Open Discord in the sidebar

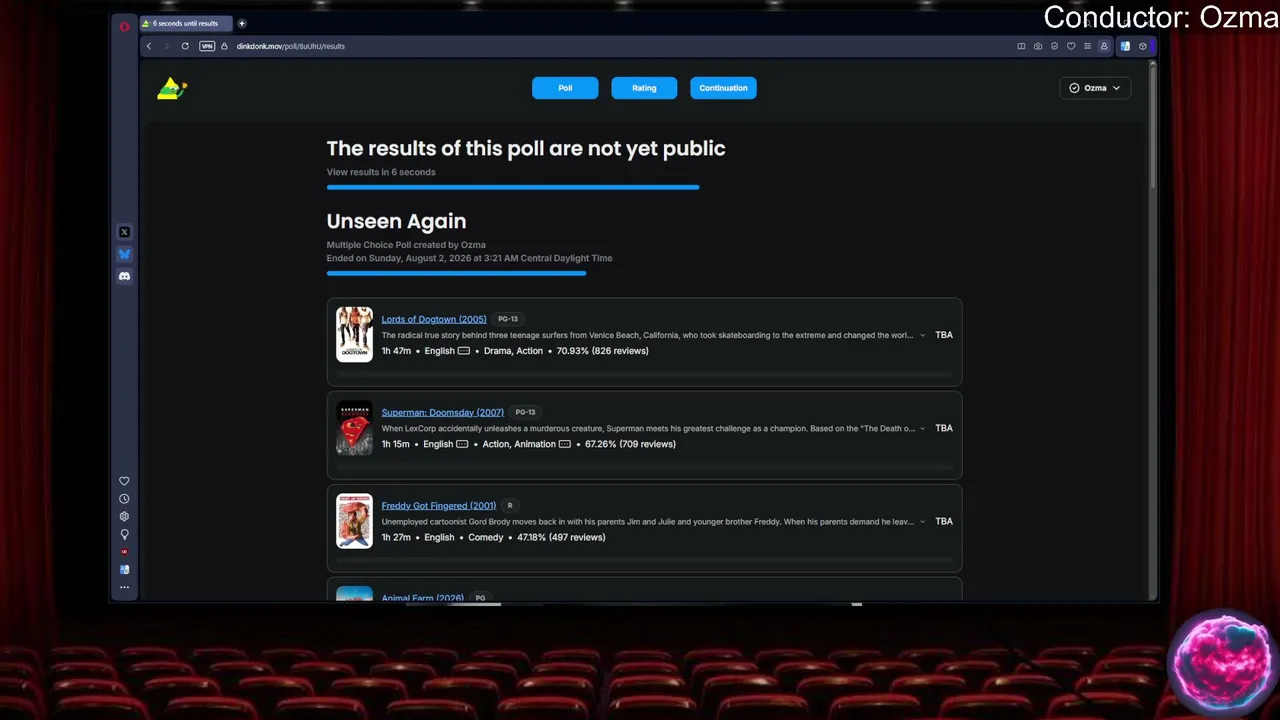point(124,276)
